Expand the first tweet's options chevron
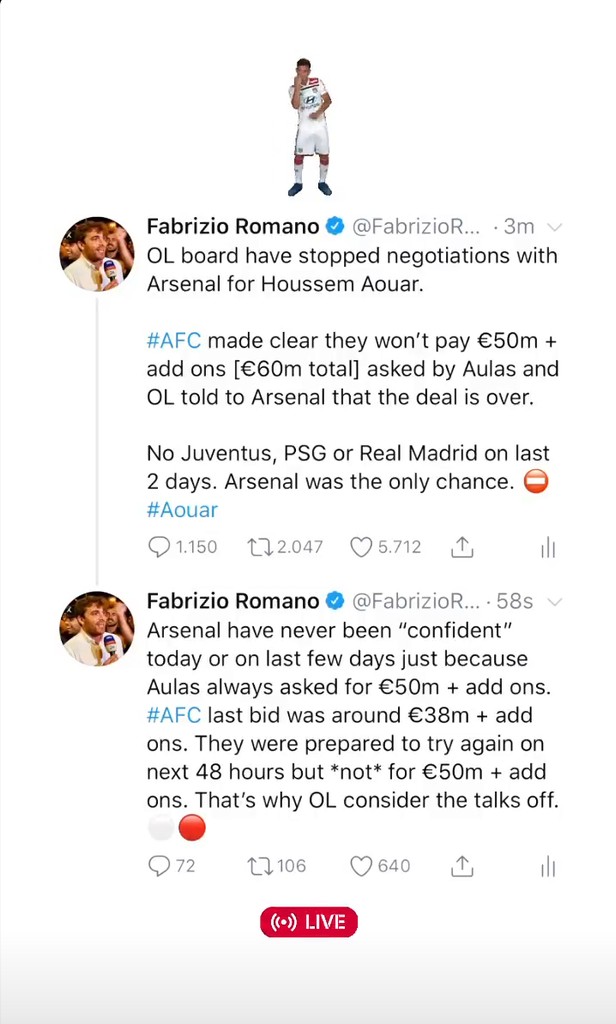The height and width of the screenshot is (1024, 616). click(555, 227)
